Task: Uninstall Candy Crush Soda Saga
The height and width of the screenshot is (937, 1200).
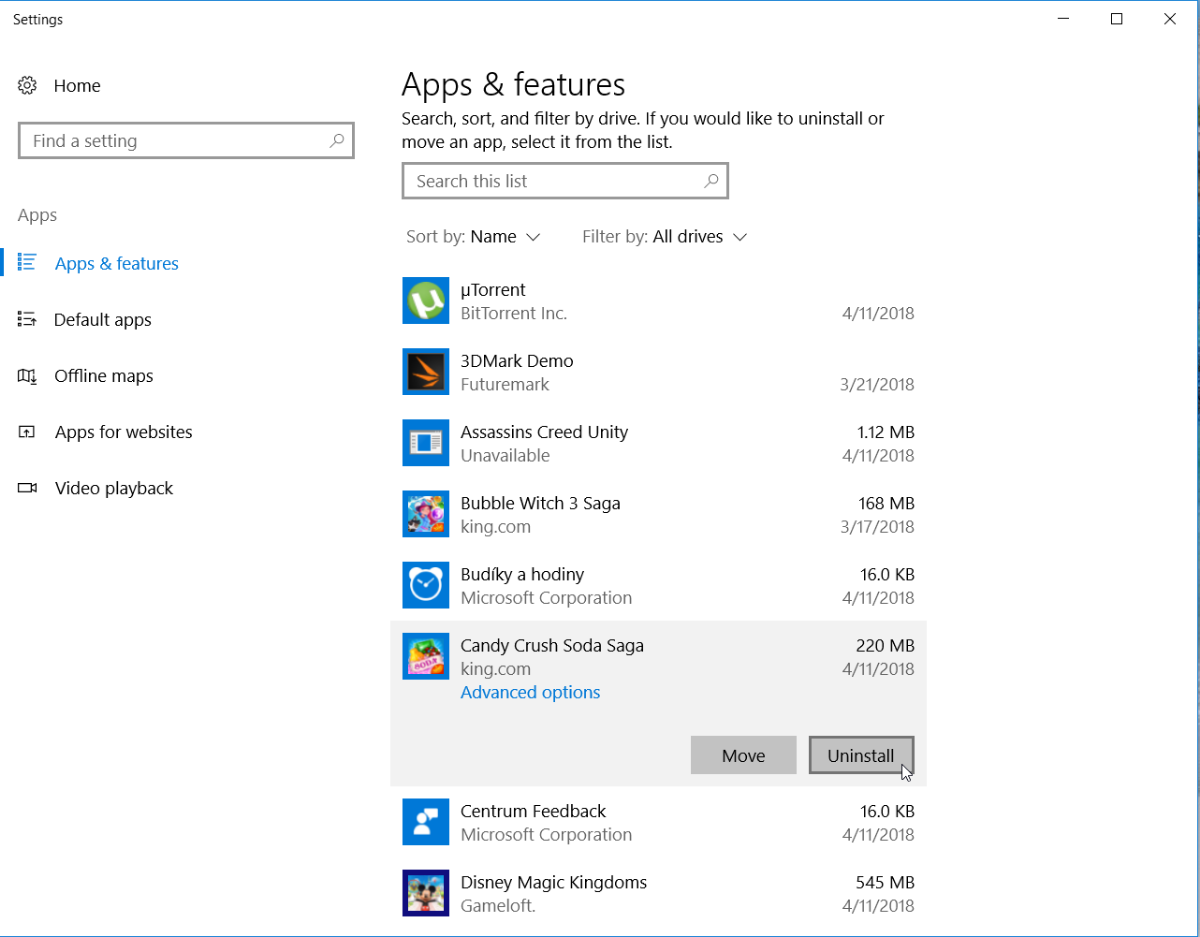Action: [860, 756]
